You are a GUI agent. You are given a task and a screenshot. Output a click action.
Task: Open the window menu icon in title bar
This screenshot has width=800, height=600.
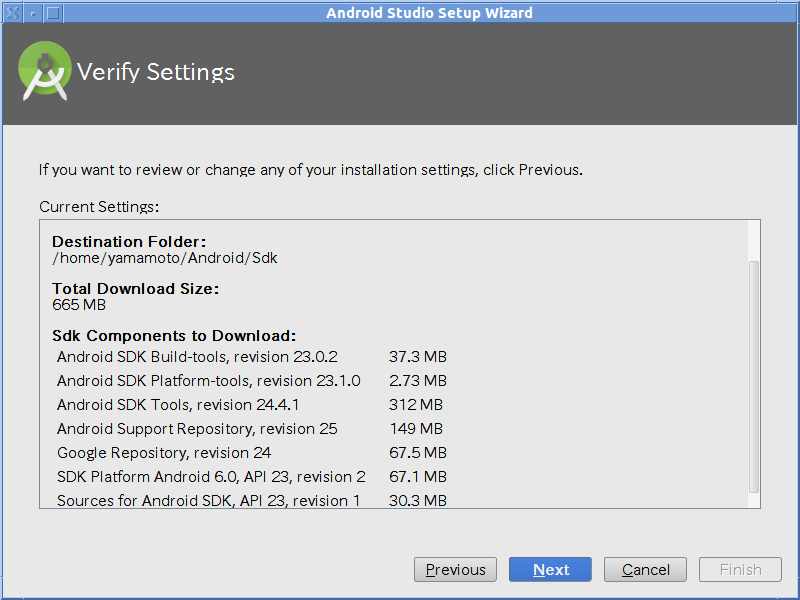[12, 13]
